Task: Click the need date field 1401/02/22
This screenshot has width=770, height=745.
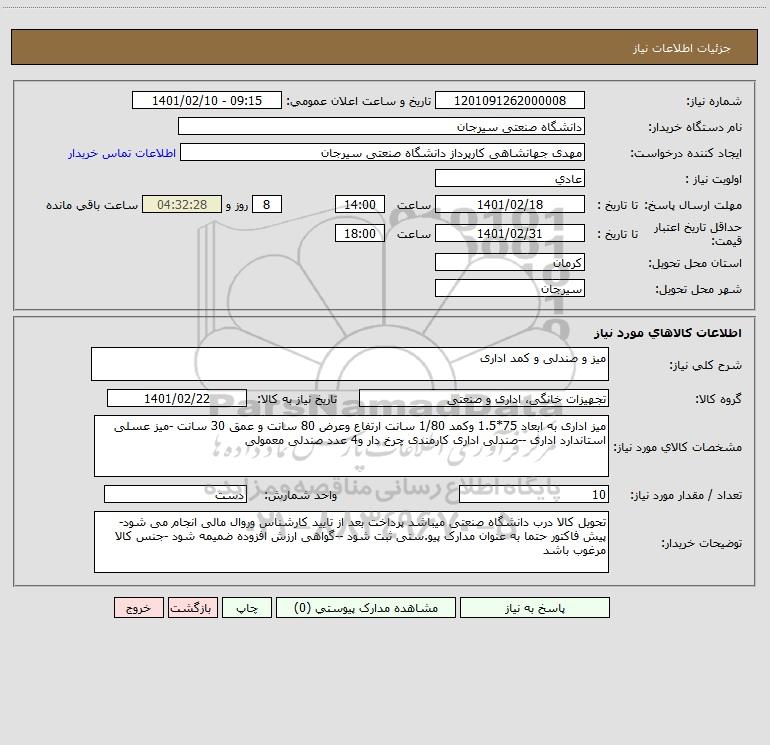Action: (177, 398)
